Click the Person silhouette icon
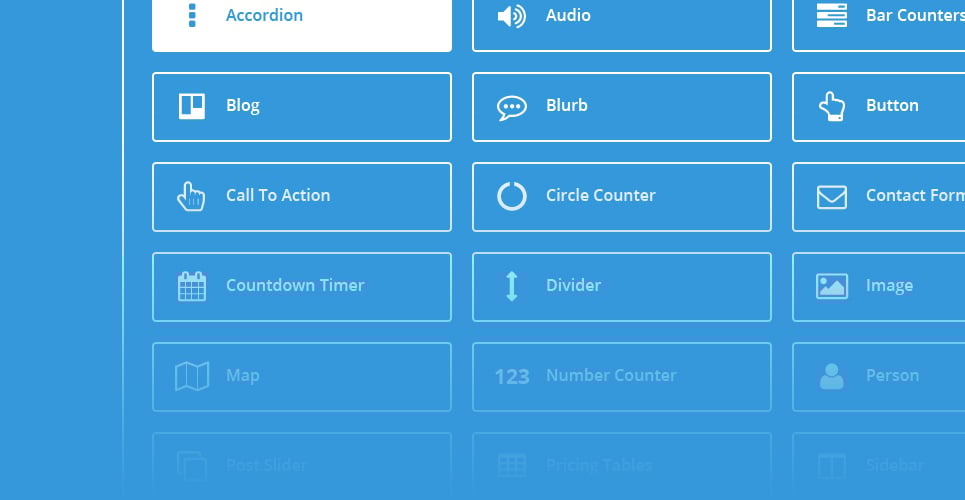 (831, 376)
